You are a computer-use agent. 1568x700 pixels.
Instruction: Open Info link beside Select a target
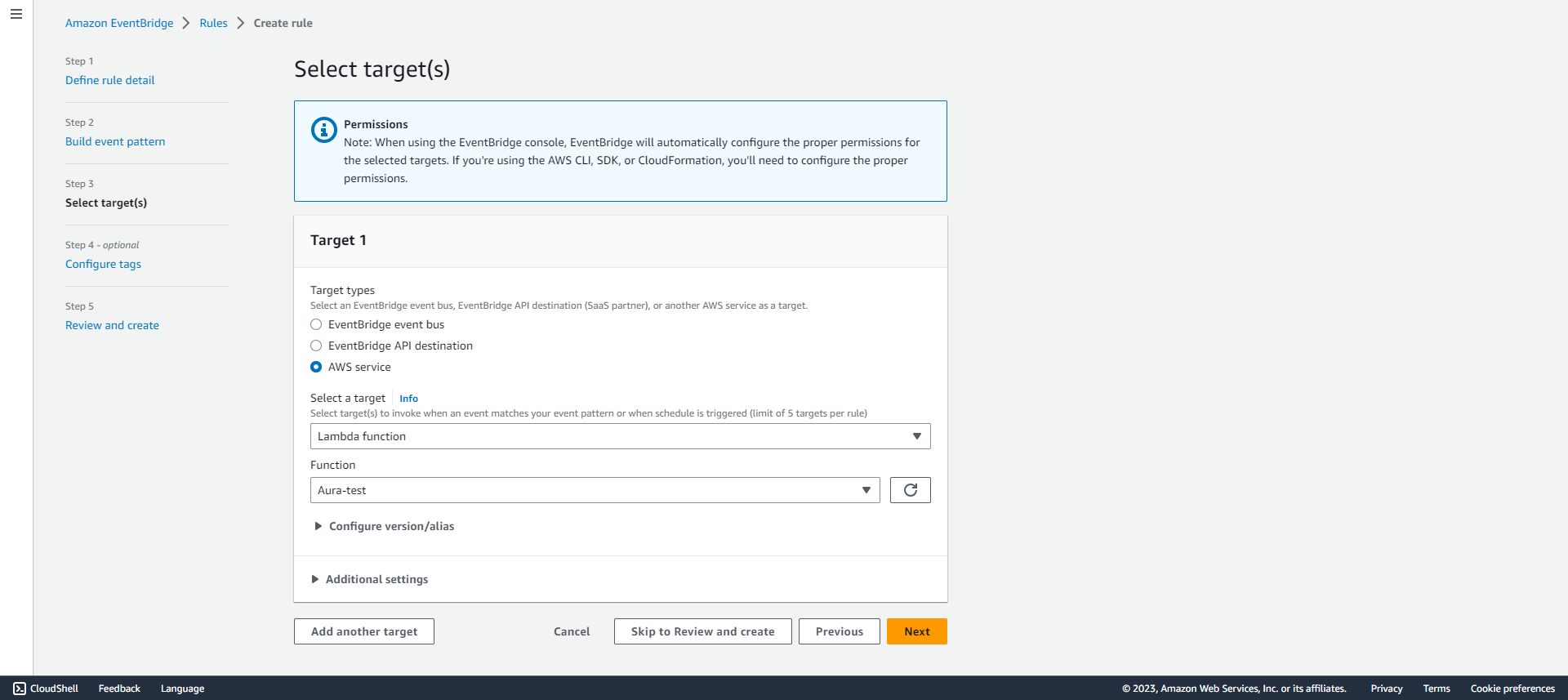click(x=408, y=399)
